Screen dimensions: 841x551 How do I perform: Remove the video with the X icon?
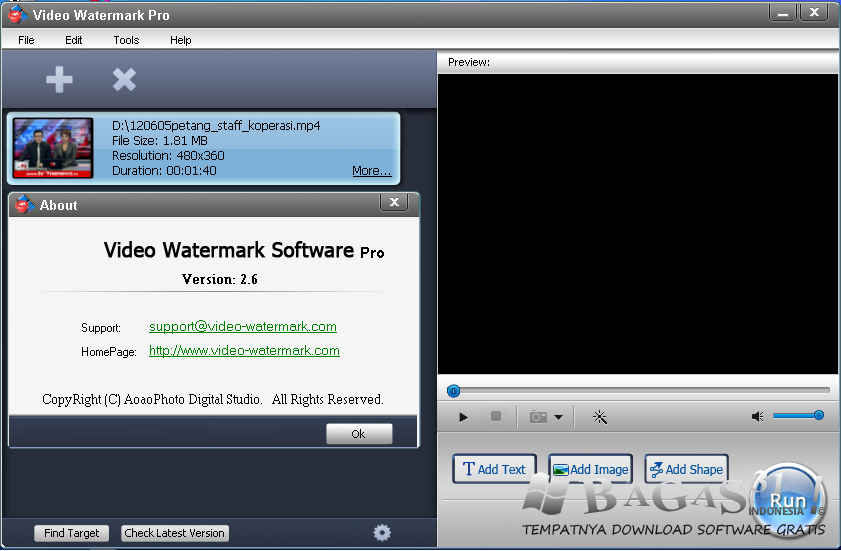pyautogui.click(x=124, y=80)
